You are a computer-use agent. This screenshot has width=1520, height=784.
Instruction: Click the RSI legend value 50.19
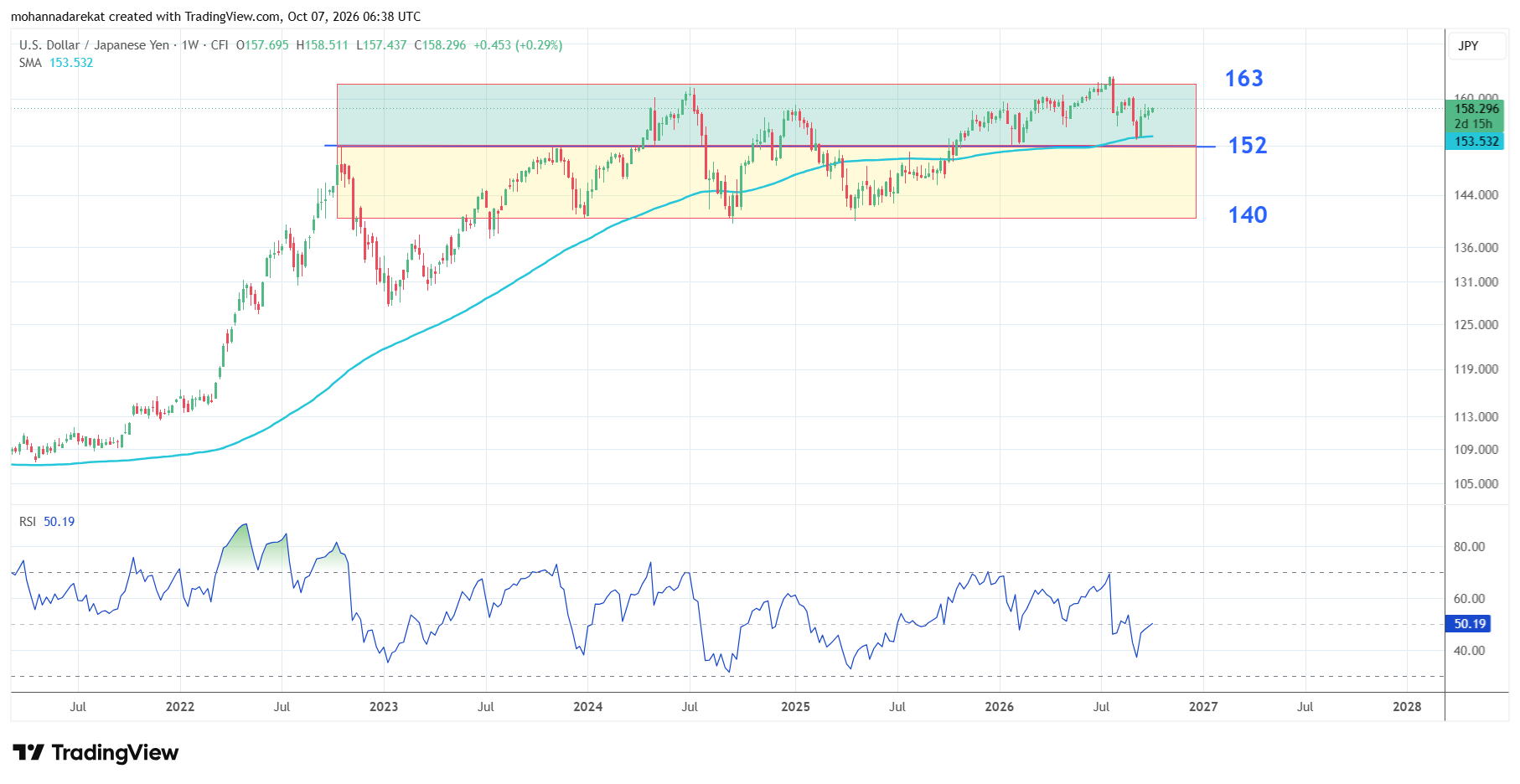(59, 522)
